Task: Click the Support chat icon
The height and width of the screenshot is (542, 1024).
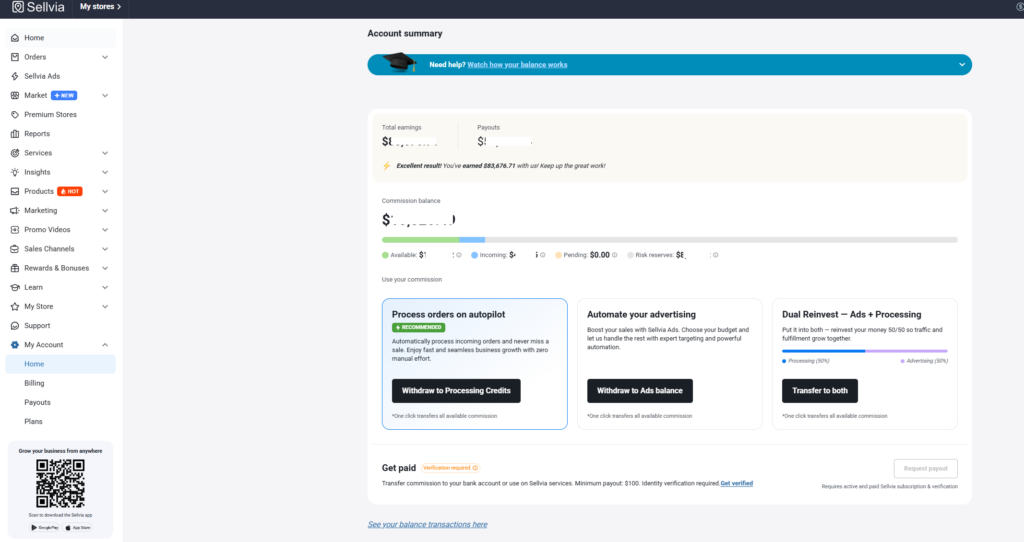Action: coord(15,326)
